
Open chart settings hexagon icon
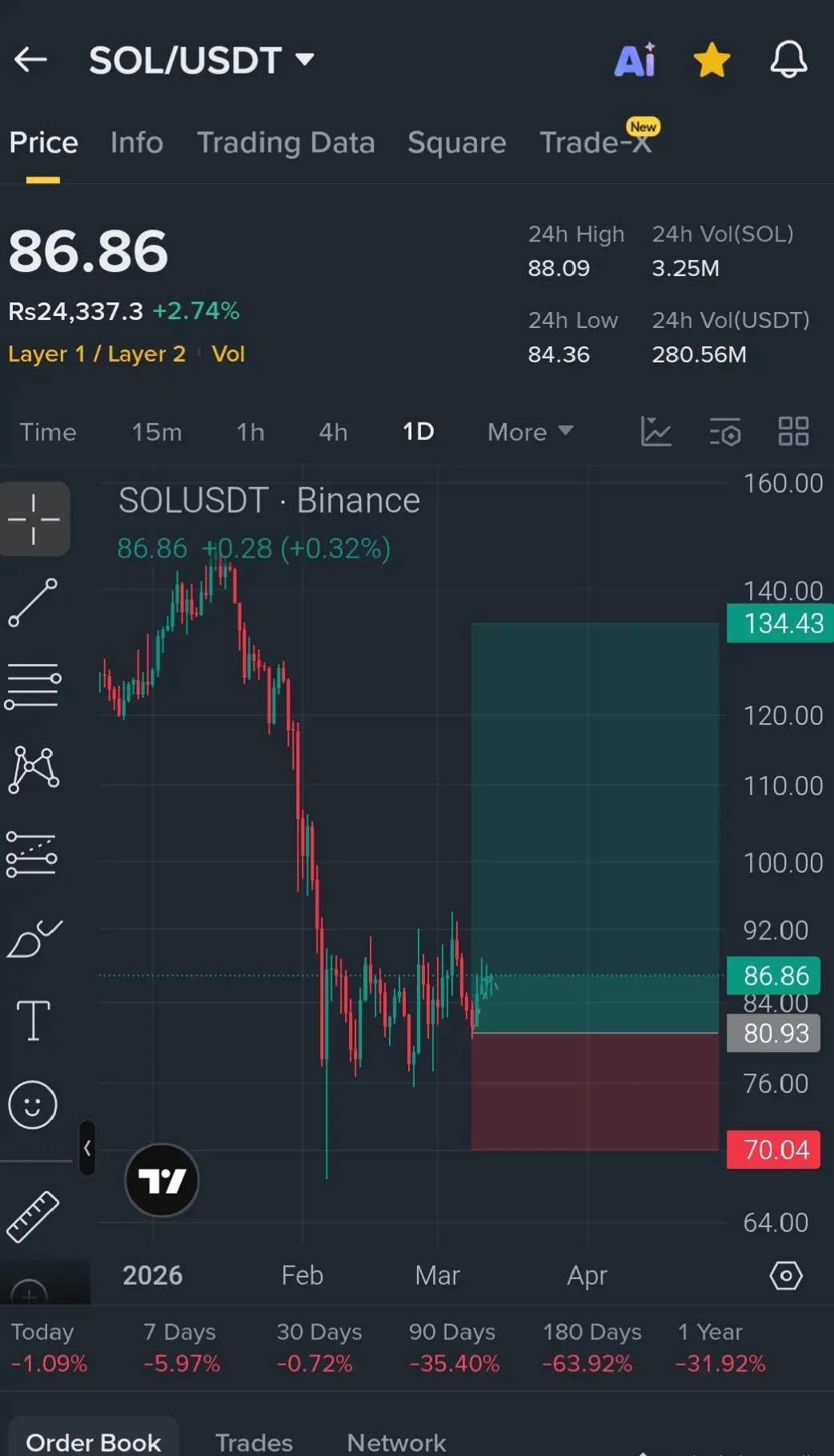click(x=786, y=1276)
